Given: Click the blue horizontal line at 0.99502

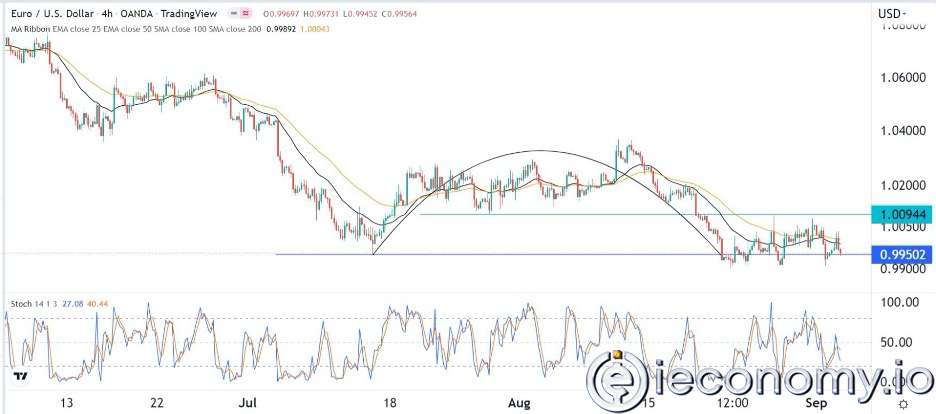Looking at the screenshot, I should click(x=573, y=255).
